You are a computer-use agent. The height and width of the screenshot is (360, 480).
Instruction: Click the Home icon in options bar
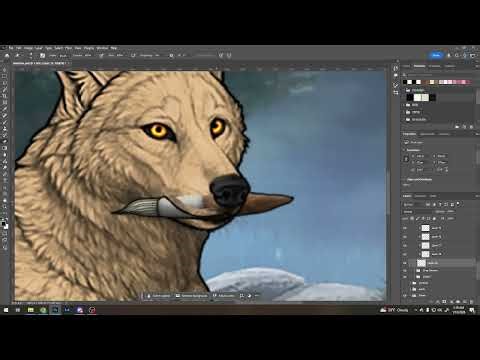(7, 55)
